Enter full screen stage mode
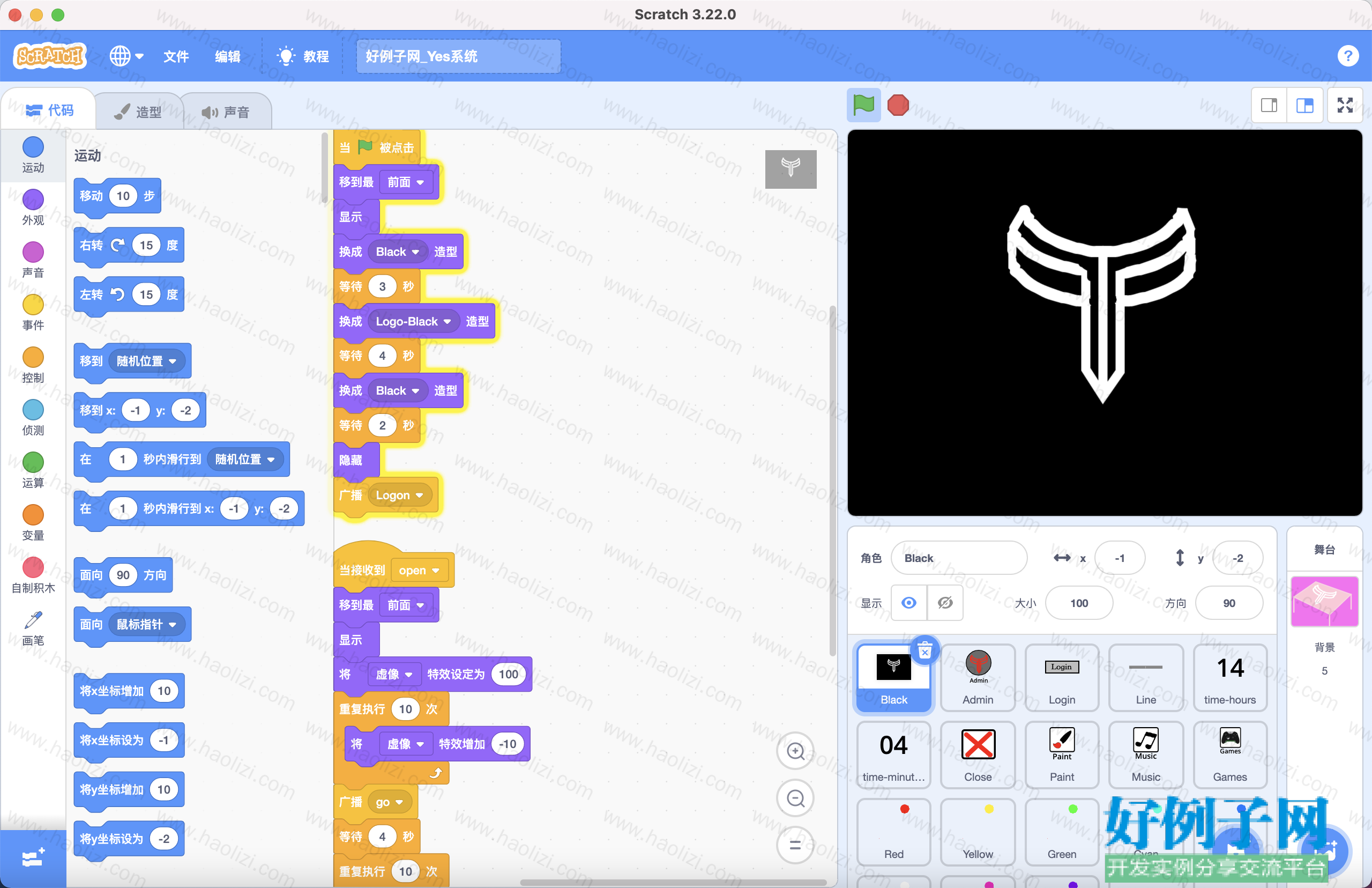The height and width of the screenshot is (888, 1372). [1345, 105]
